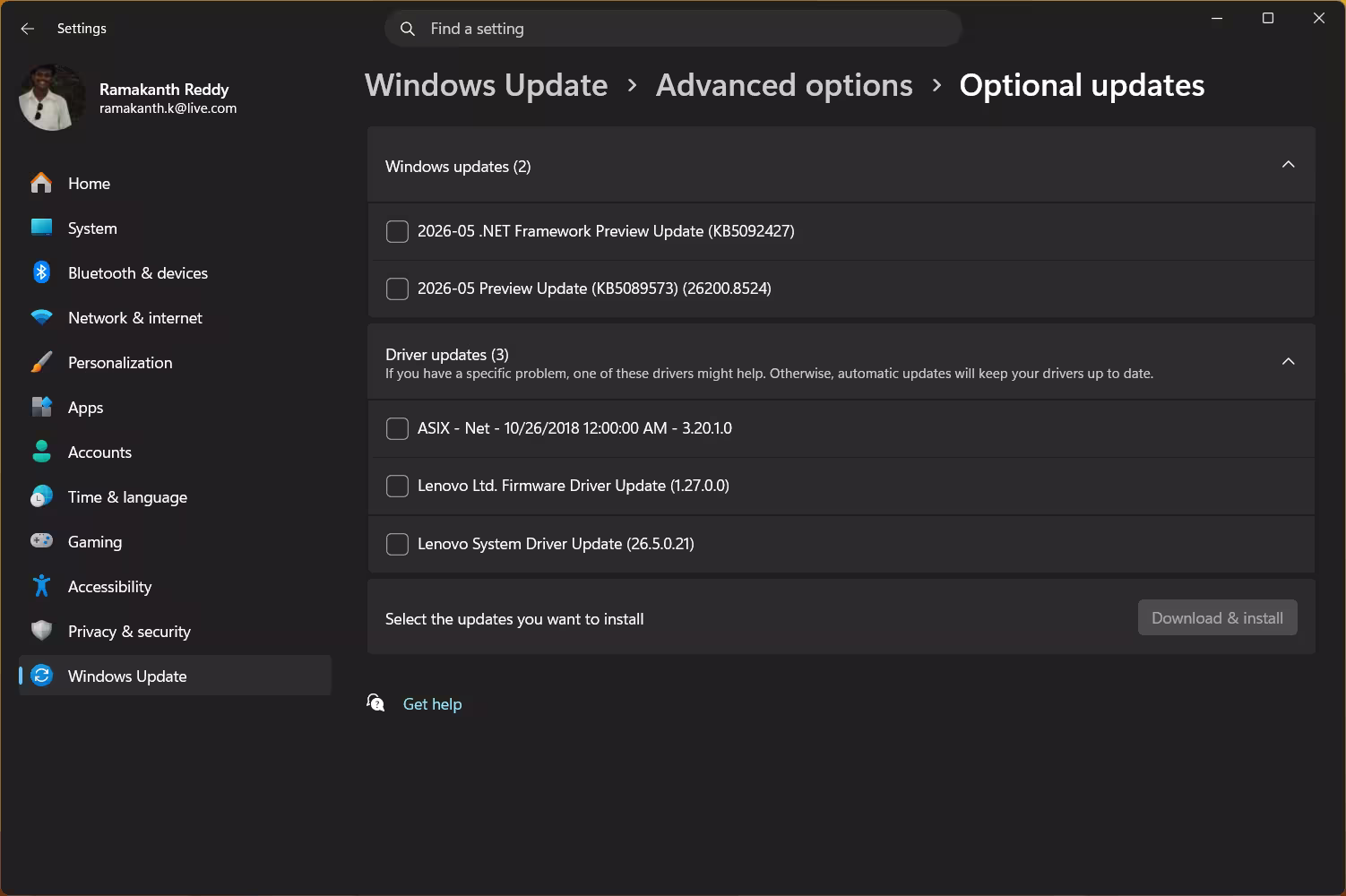The image size is (1346, 896).
Task: Close the Settings window
Action: click(x=1319, y=18)
